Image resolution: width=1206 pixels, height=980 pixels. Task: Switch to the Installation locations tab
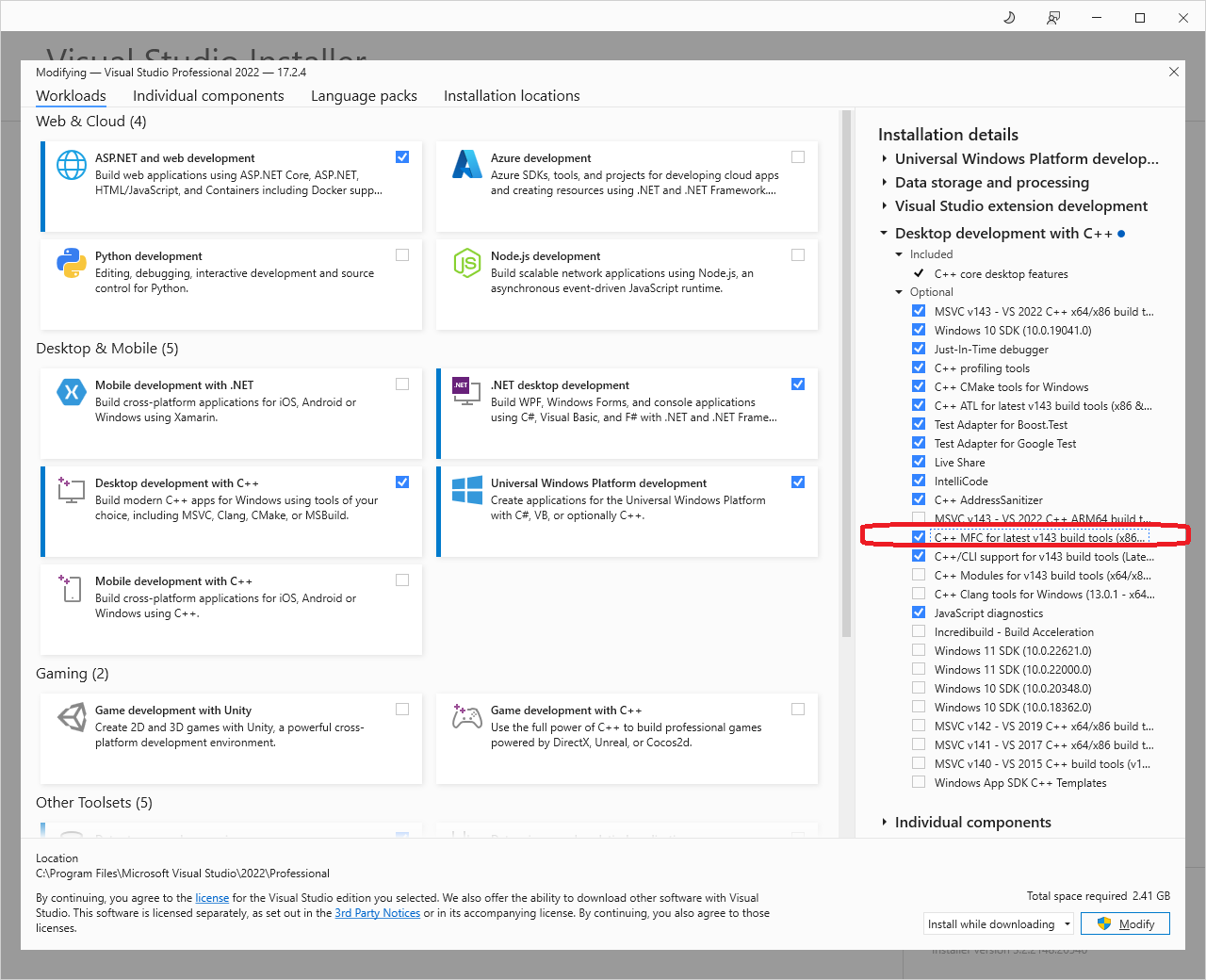pyautogui.click(x=512, y=96)
